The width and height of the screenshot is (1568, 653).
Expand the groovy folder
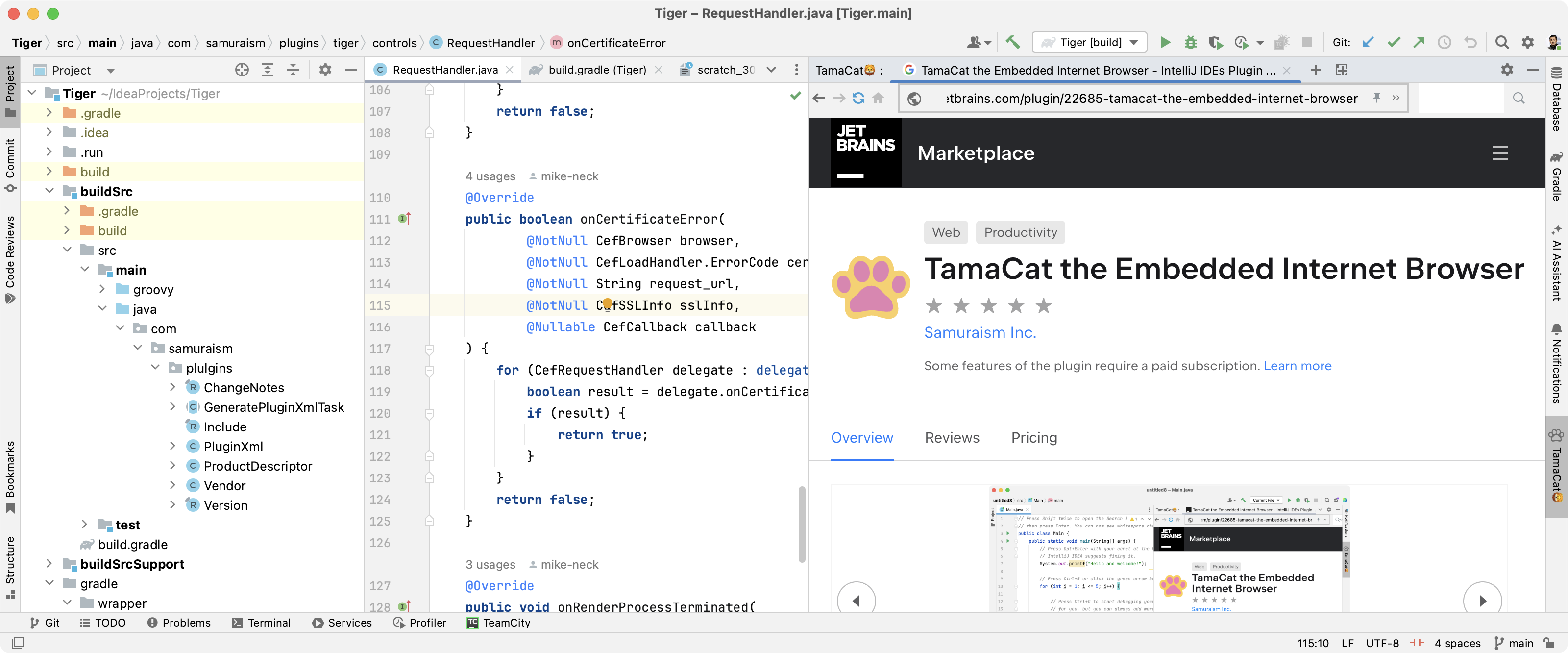click(x=101, y=289)
